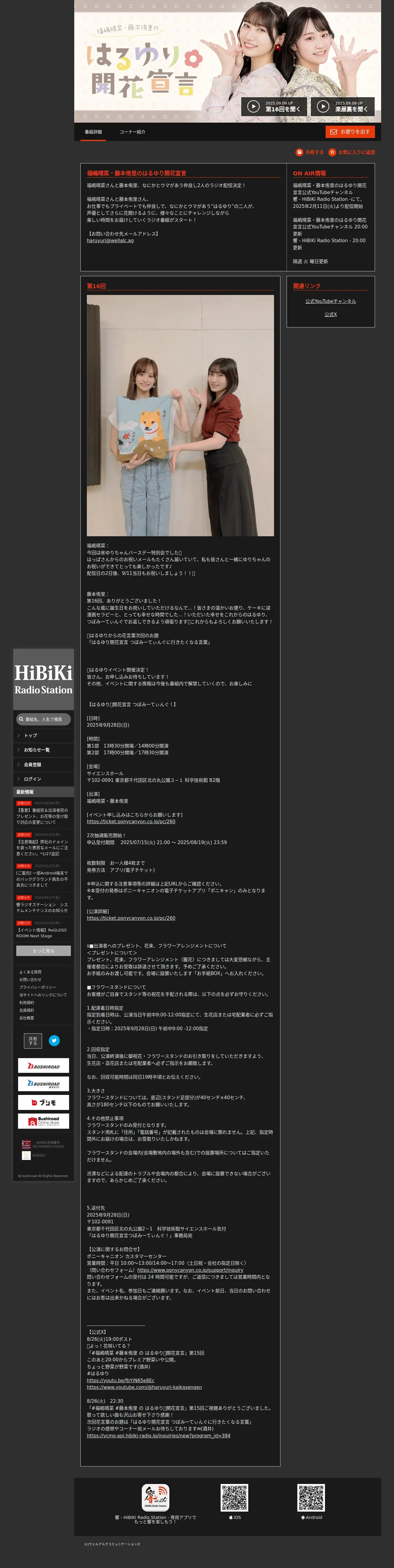
Task: Open ticket link under [公演詳細]
Action: pos(131,918)
